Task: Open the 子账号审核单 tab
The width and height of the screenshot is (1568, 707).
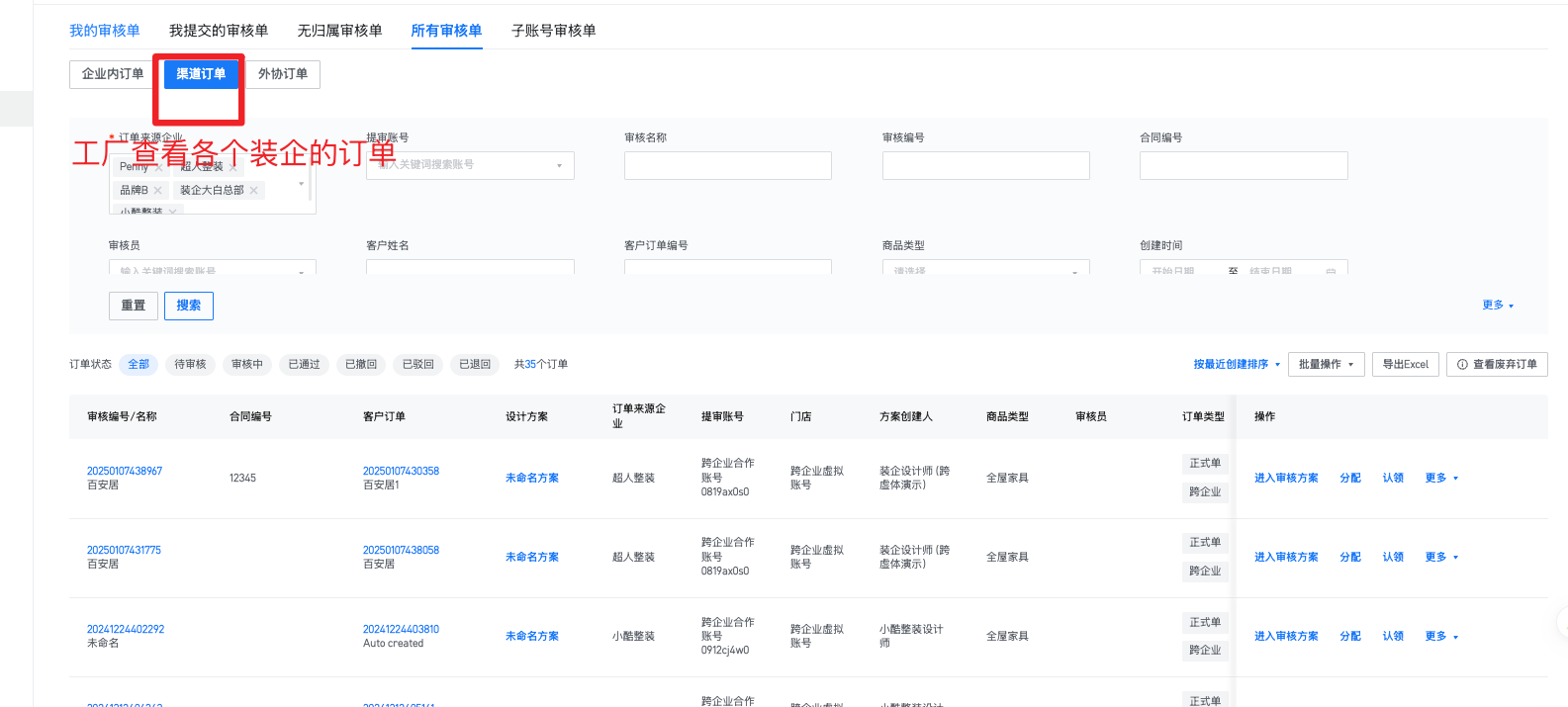Action: pos(553,31)
